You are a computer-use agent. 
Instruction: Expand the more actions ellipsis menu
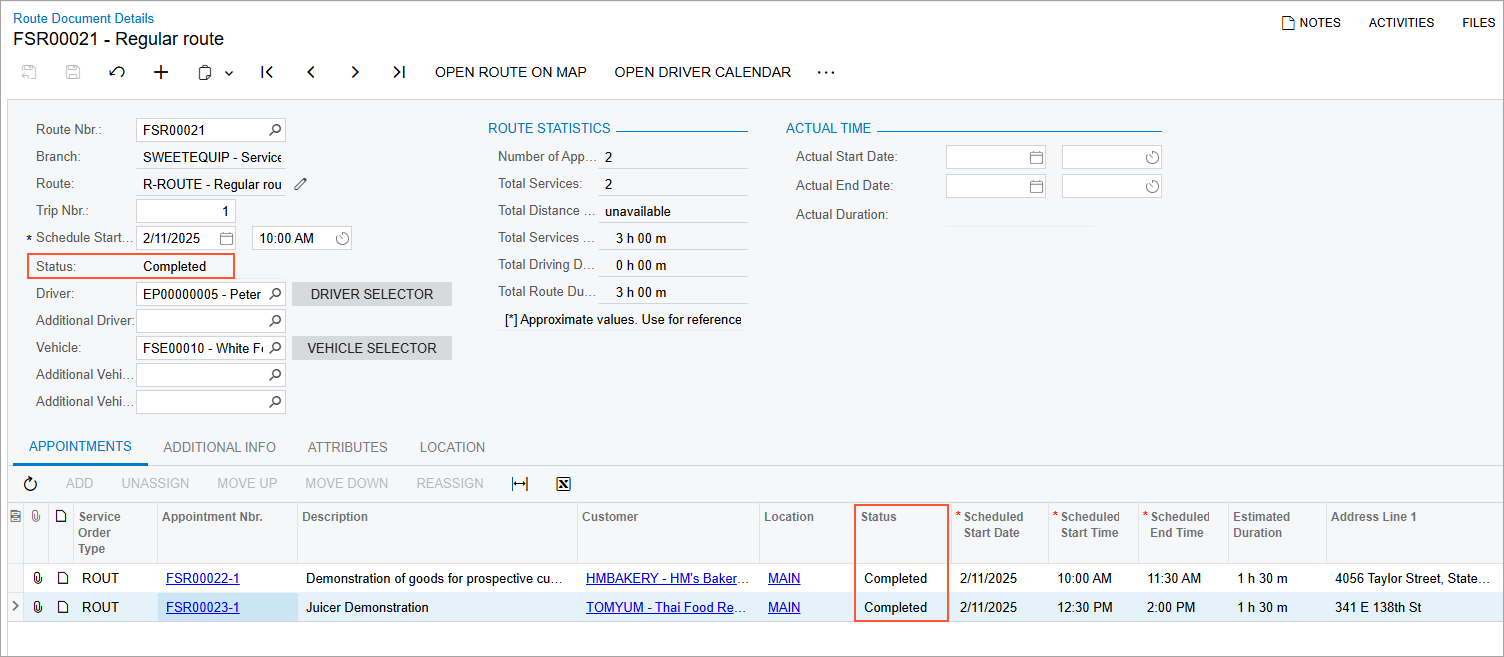(x=825, y=72)
